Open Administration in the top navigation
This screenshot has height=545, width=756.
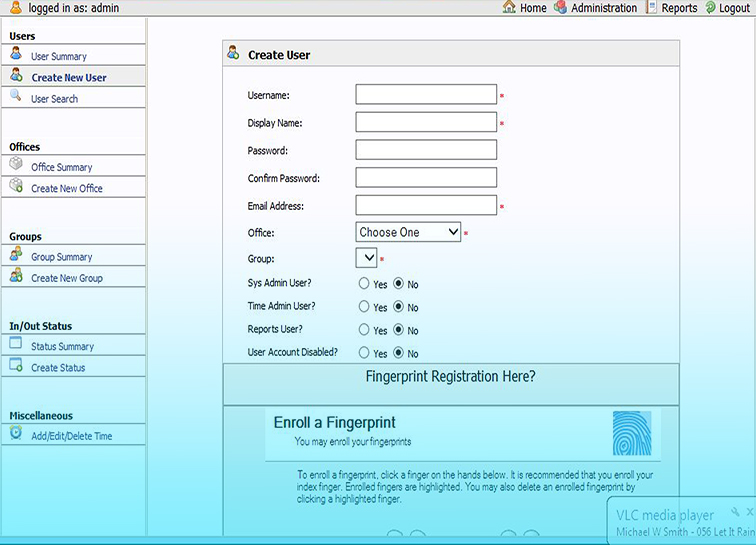coord(604,8)
